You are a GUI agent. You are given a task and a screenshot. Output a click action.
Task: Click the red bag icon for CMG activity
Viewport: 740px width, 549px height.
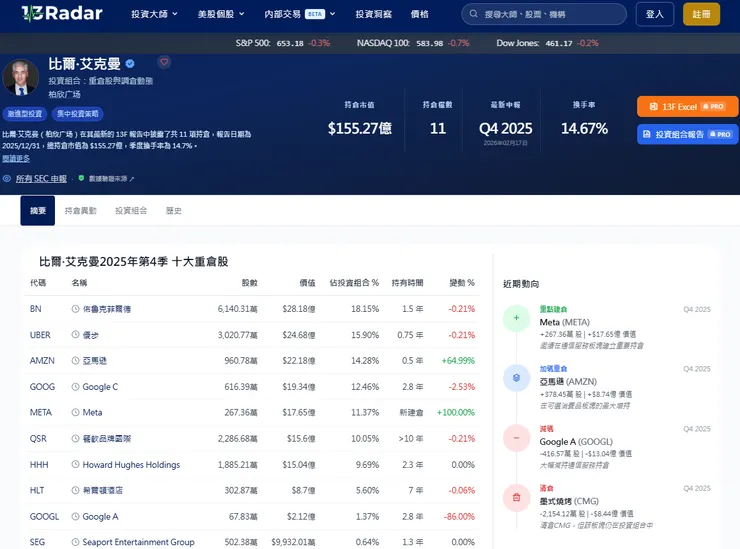click(x=516, y=497)
